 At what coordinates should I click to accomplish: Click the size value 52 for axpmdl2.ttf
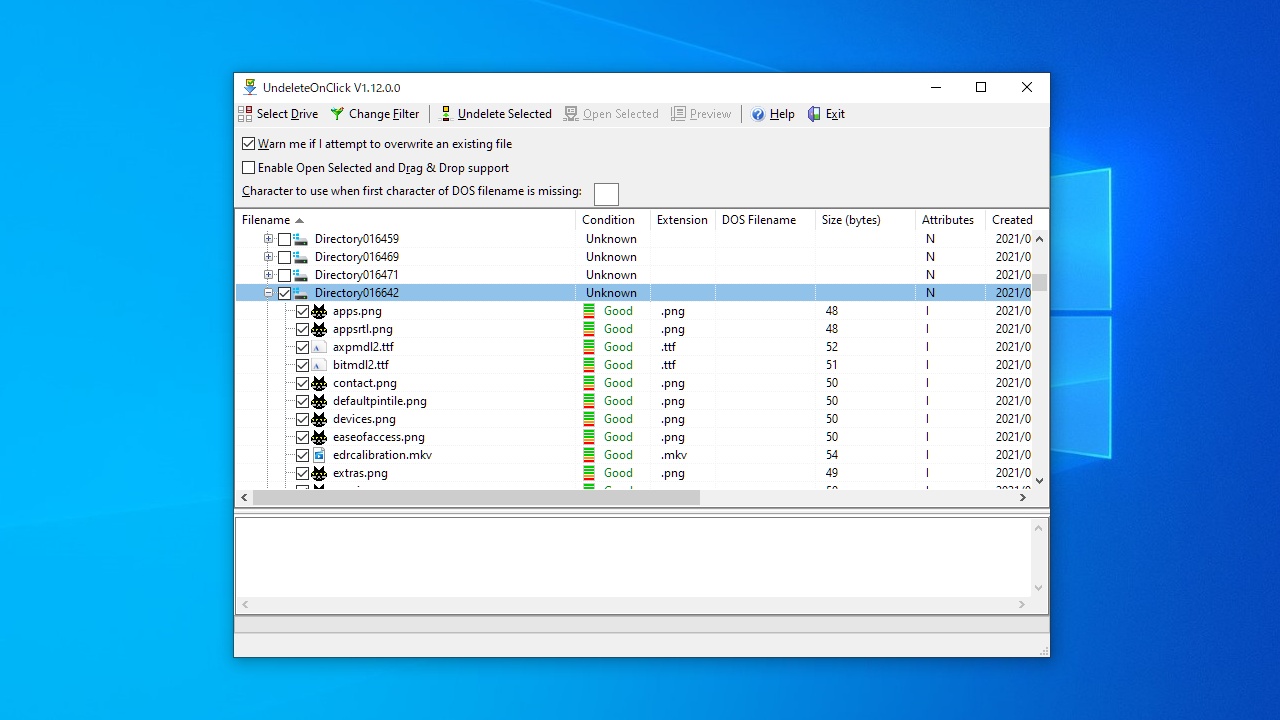[x=832, y=347]
